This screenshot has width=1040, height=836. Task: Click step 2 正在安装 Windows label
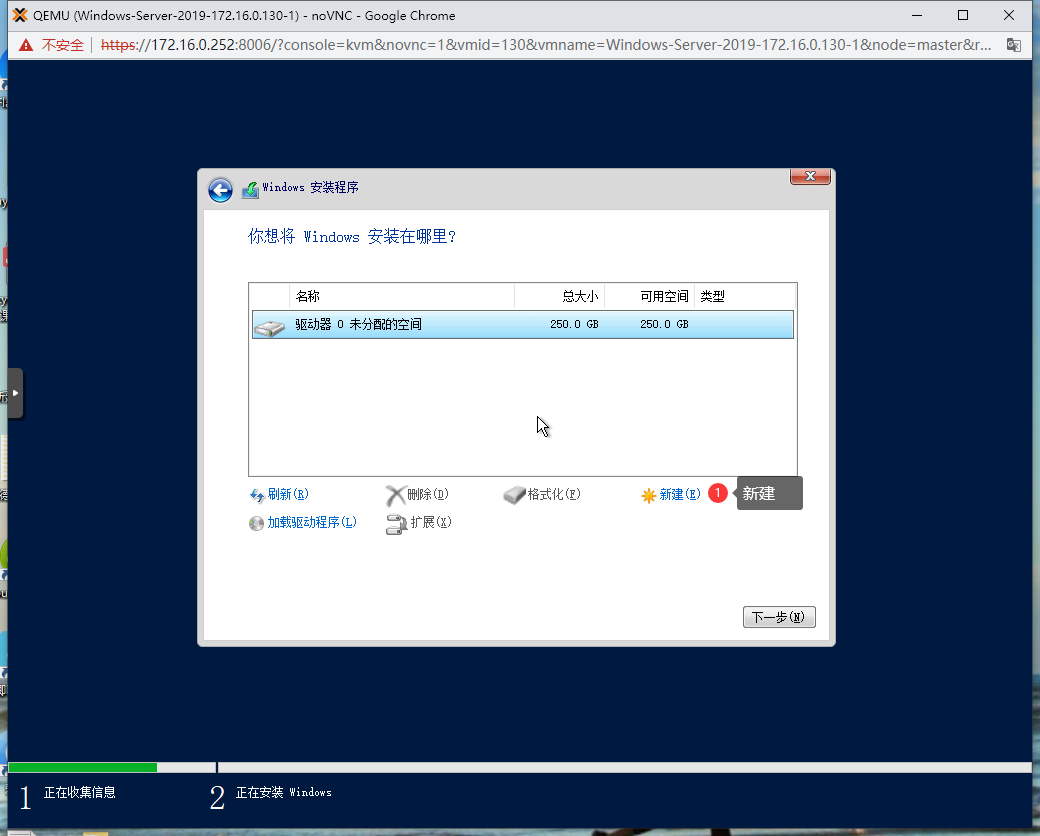pos(284,792)
